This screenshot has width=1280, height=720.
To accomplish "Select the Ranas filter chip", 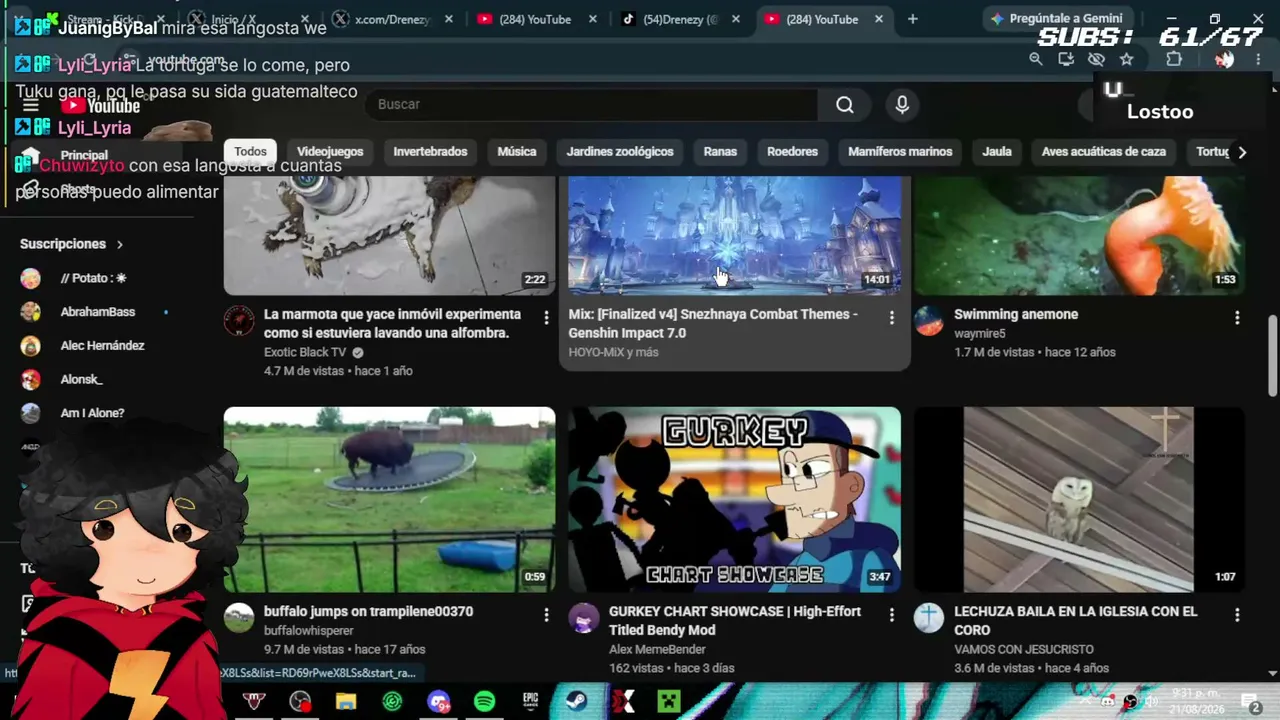I will (x=720, y=152).
